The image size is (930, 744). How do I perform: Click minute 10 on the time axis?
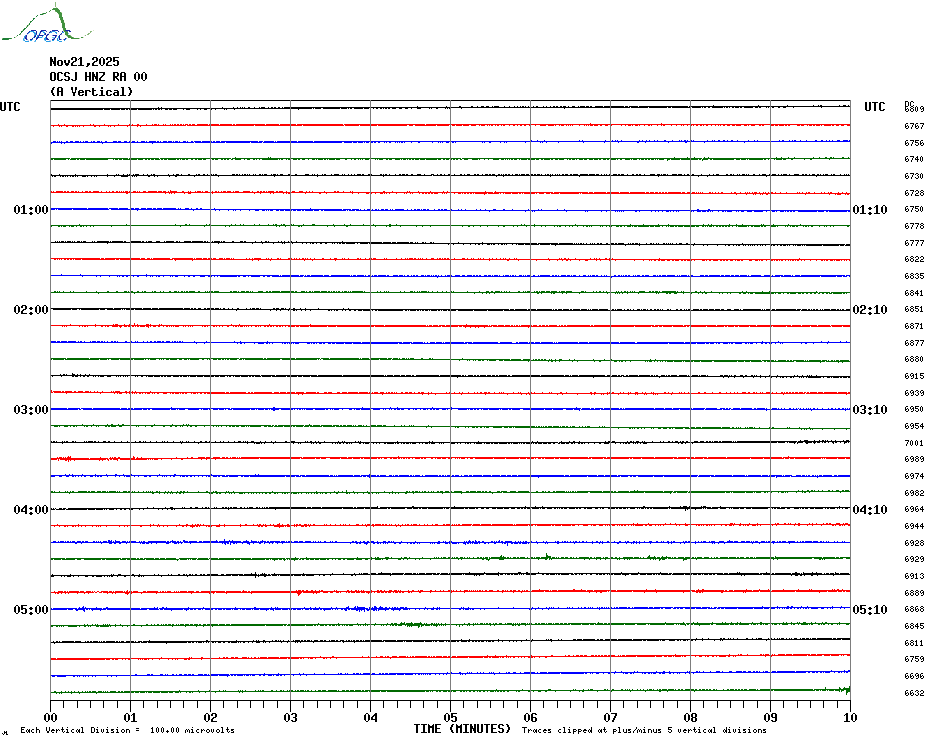click(x=850, y=717)
